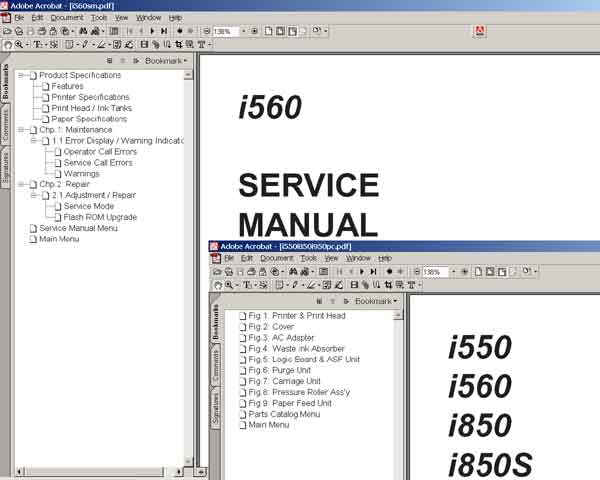This screenshot has width=600, height=480.
Task: Go to next page in i550i850i950pc.pdf window
Action: click(x=362, y=271)
